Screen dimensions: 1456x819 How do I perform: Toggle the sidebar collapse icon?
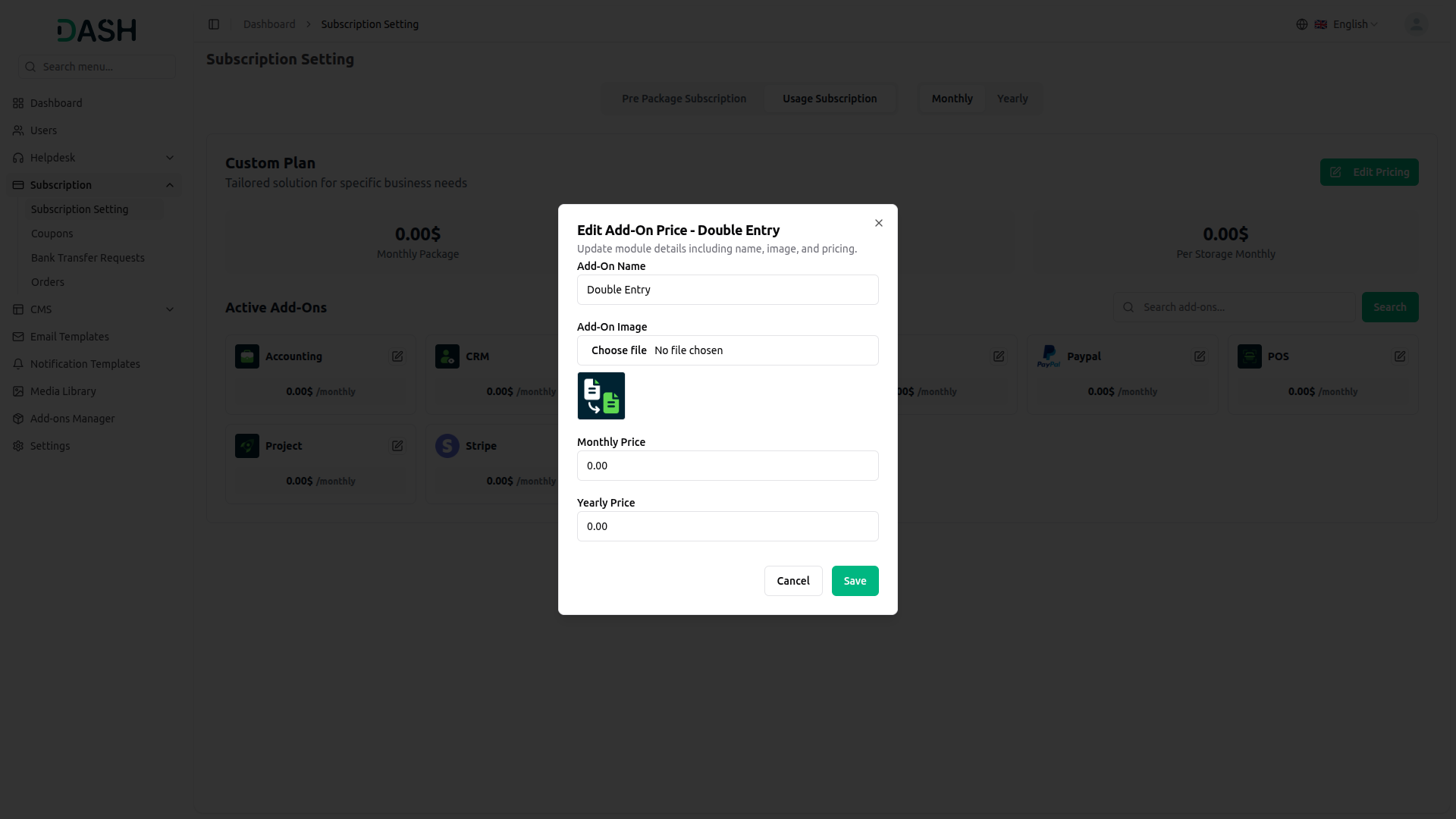(x=214, y=24)
